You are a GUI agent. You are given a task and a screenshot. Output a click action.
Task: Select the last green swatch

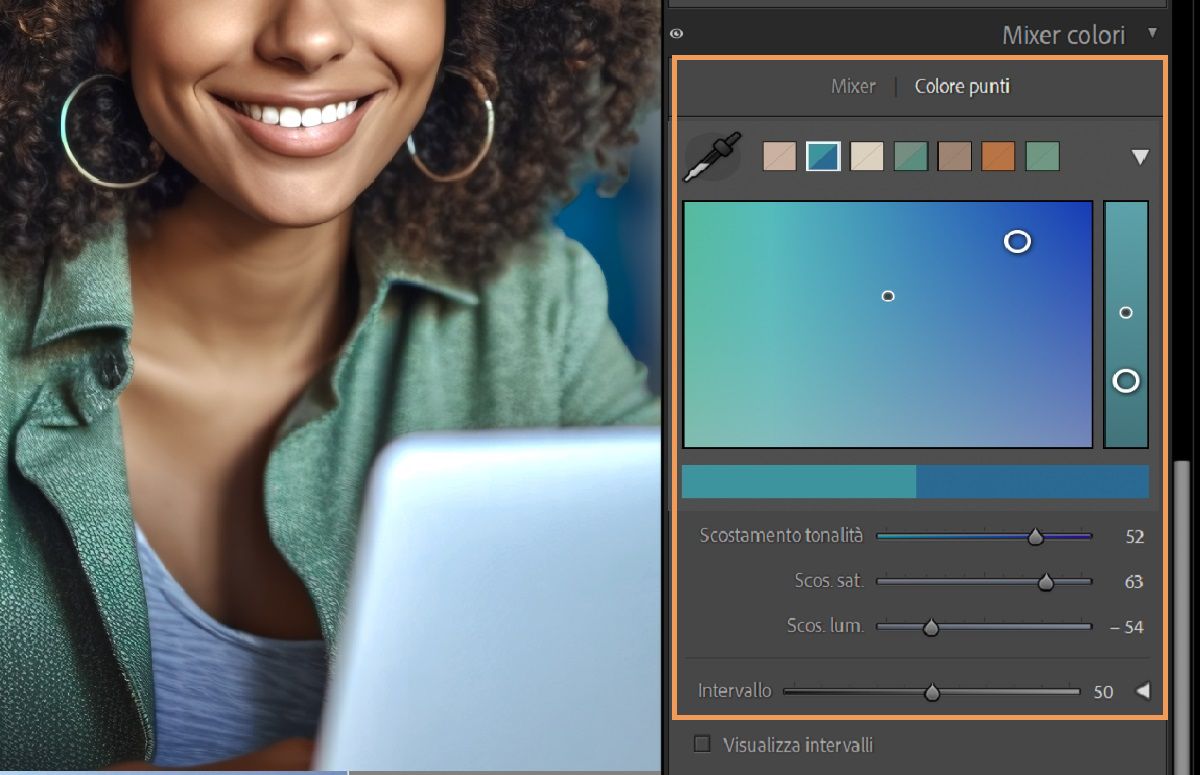point(1042,156)
